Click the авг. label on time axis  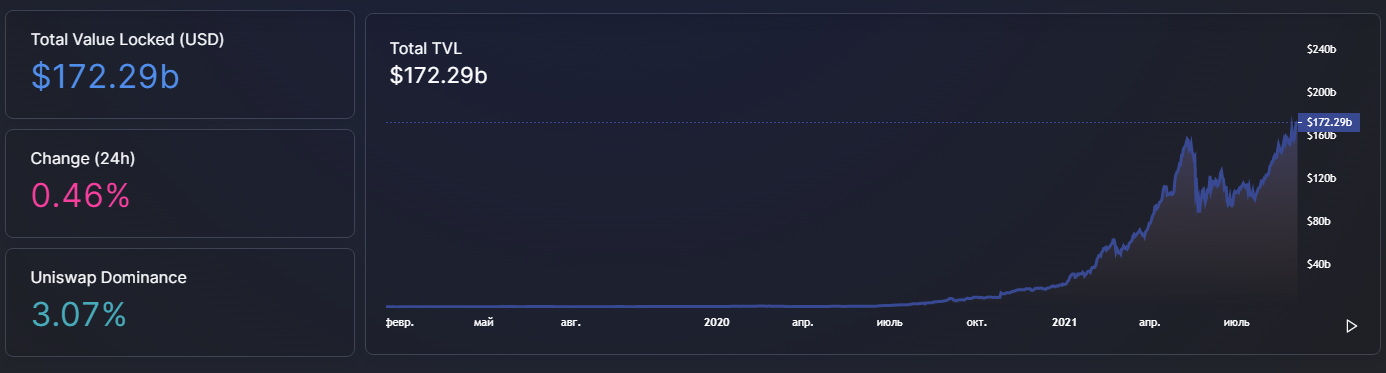[x=570, y=322]
